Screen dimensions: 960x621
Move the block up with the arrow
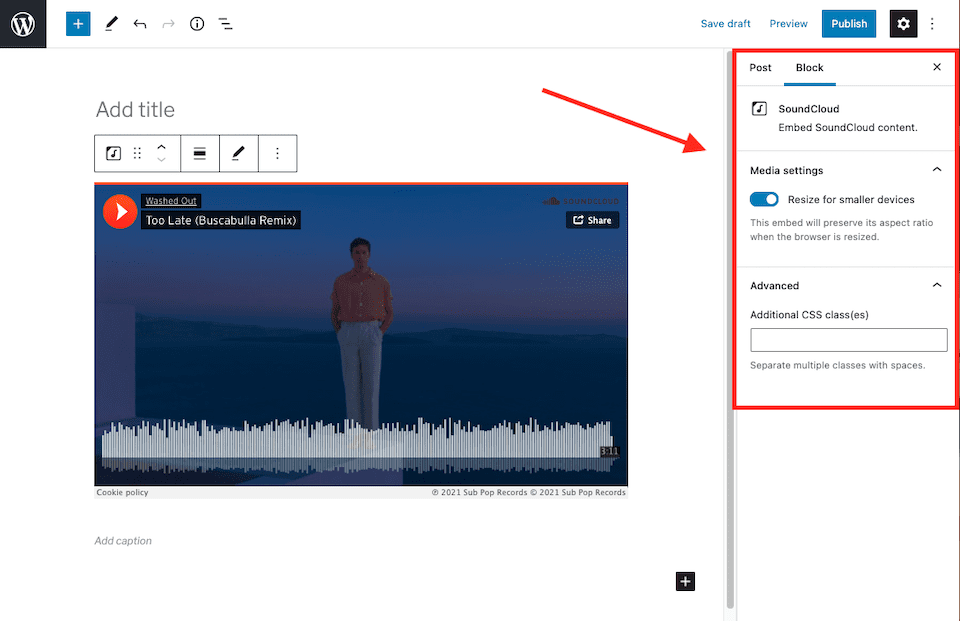point(161,147)
